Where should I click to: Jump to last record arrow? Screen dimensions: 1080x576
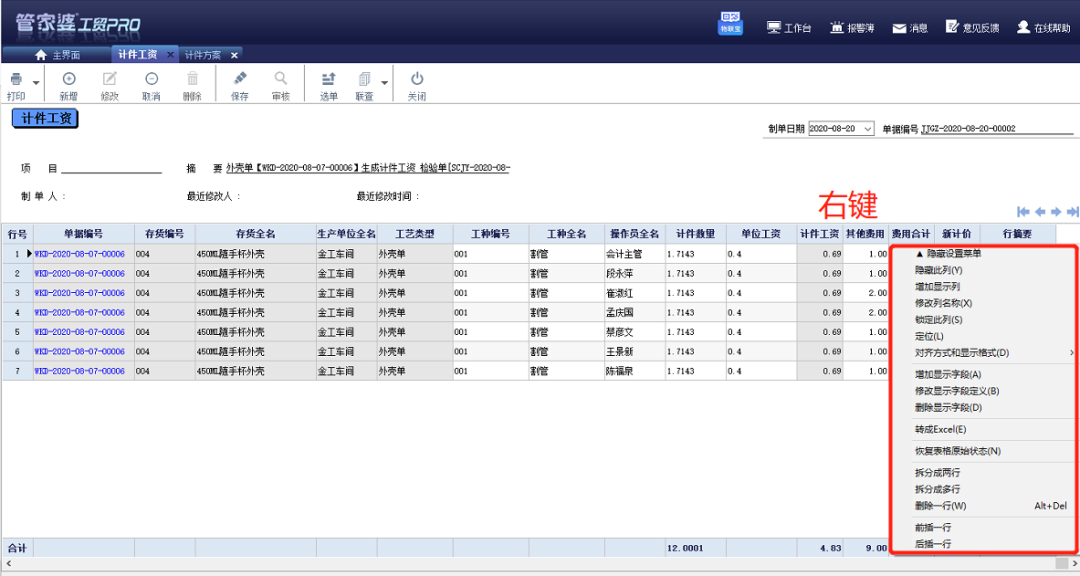[x=1072, y=212]
